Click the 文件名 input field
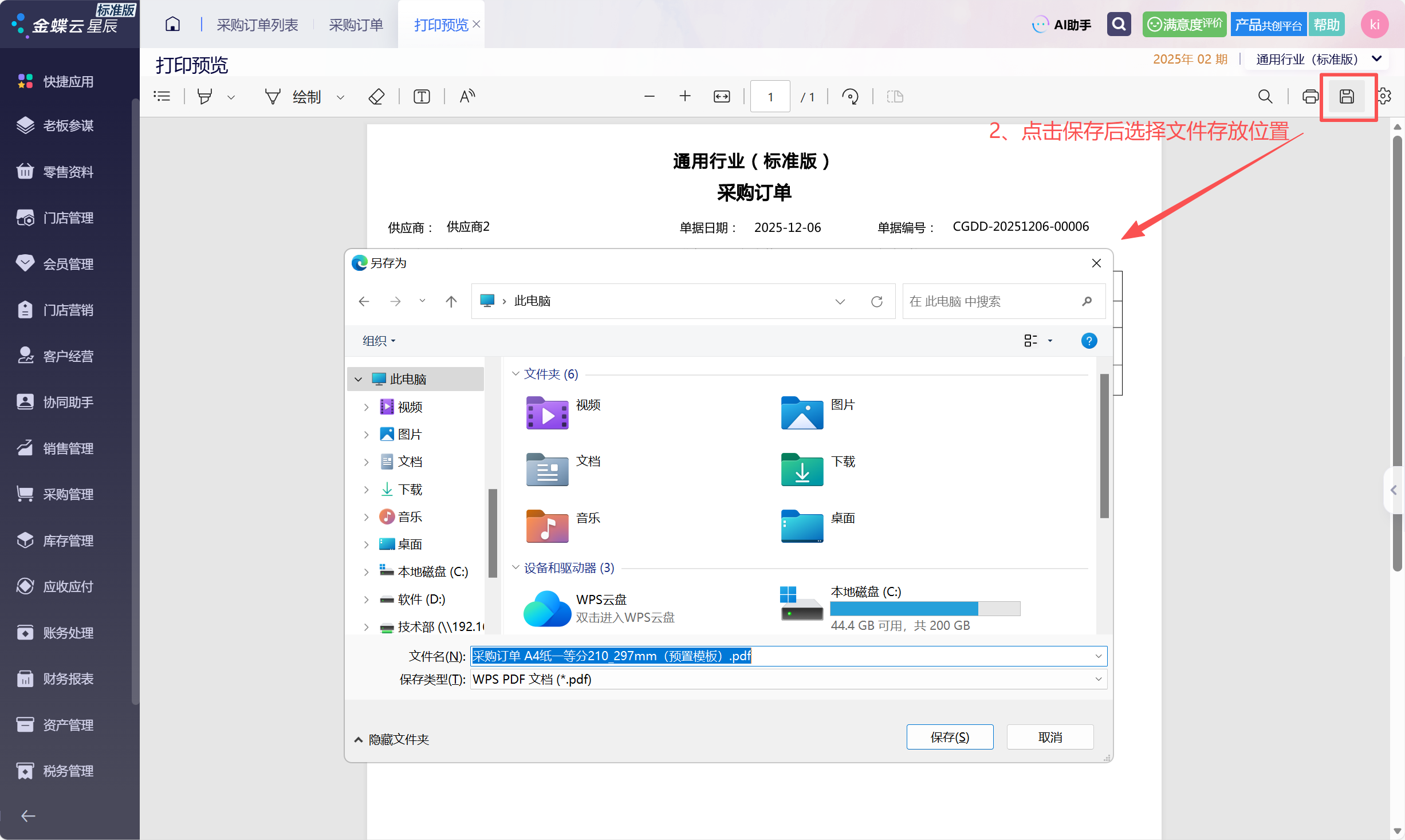 789,656
